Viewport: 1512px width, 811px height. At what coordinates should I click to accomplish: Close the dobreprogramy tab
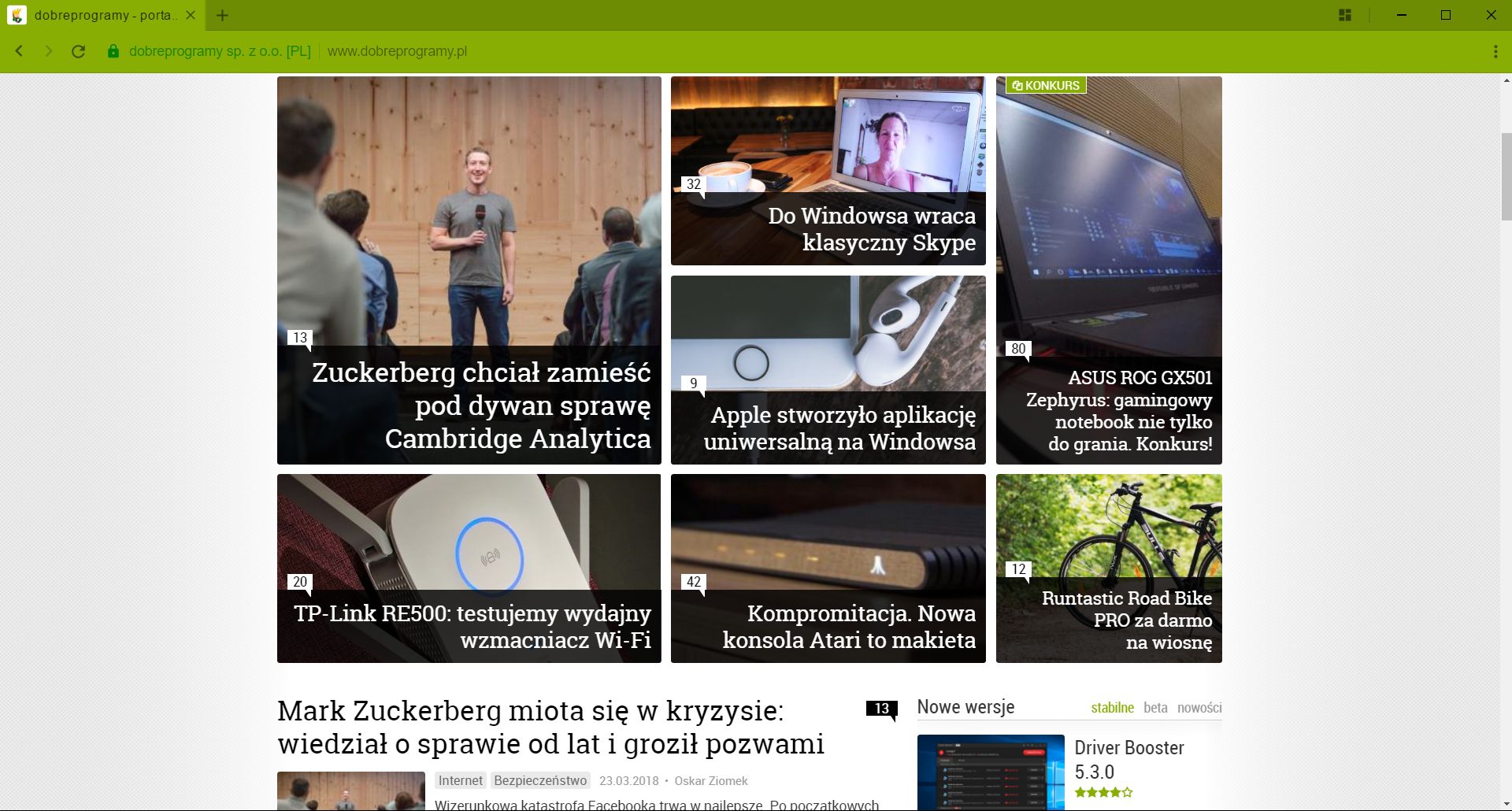click(190, 15)
